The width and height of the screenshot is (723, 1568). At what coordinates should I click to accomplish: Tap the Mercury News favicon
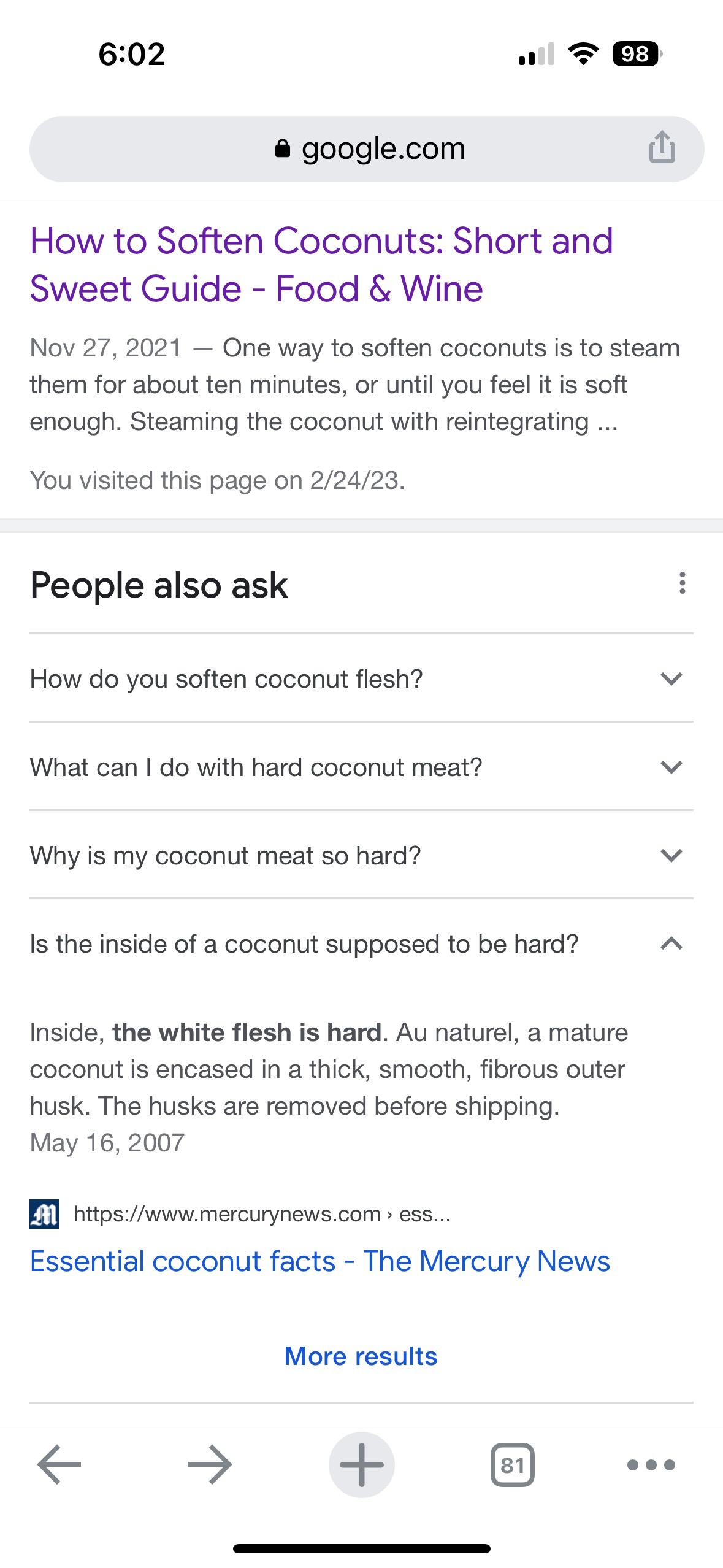44,1214
